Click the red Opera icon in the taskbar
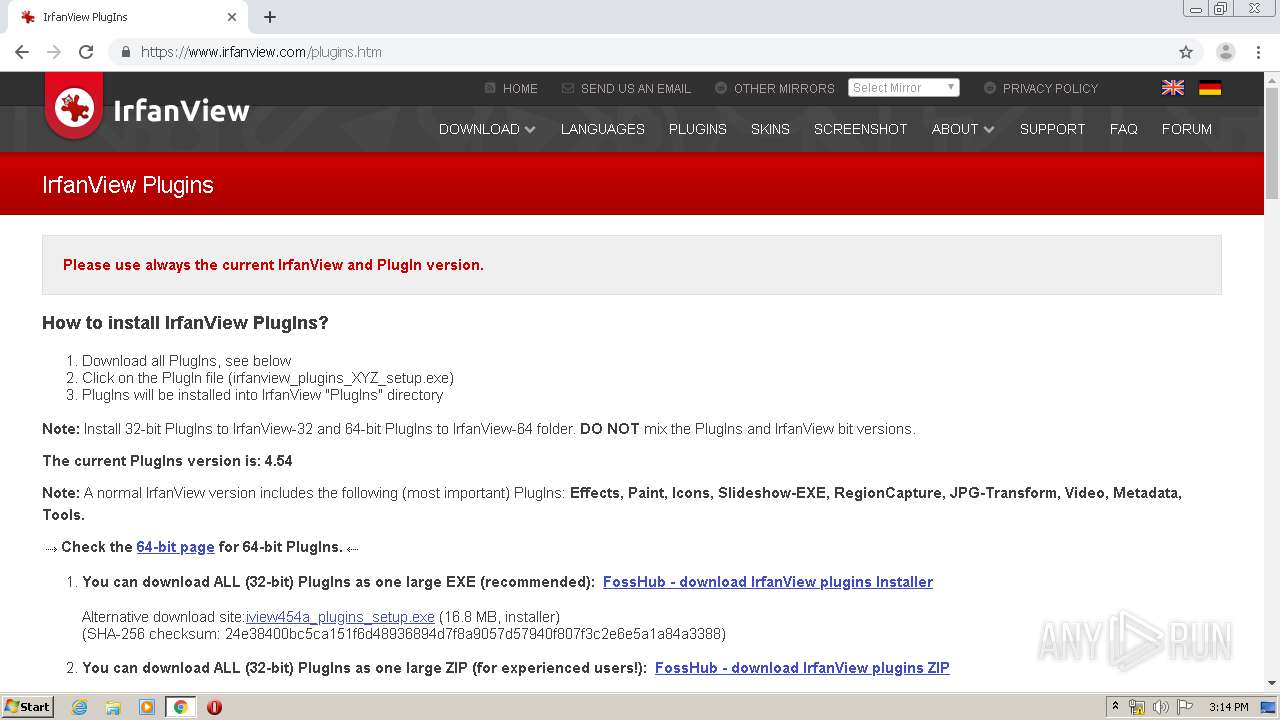 pyautogui.click(x=214, y=707)
